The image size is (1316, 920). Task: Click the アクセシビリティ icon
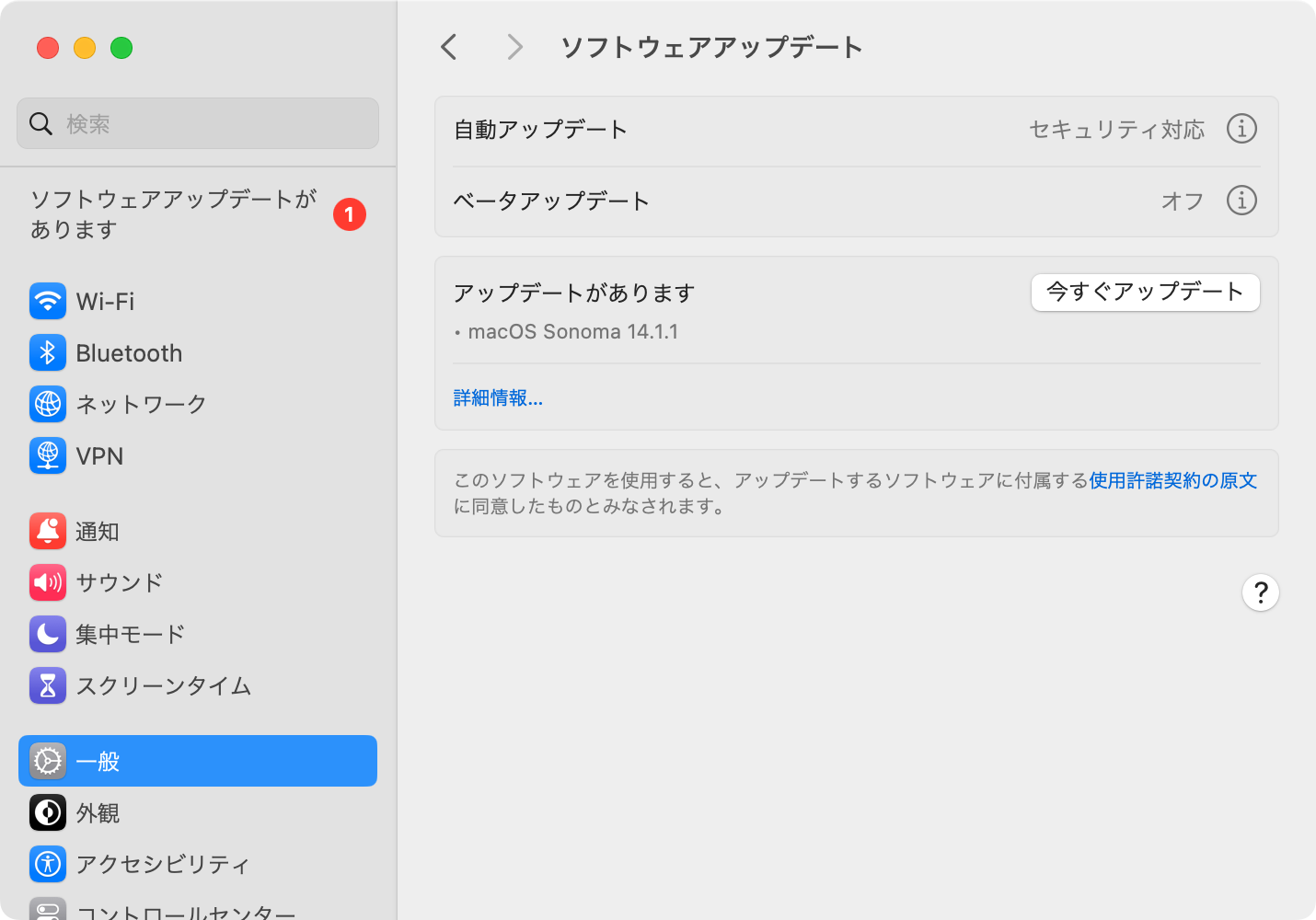pos(48,864)
